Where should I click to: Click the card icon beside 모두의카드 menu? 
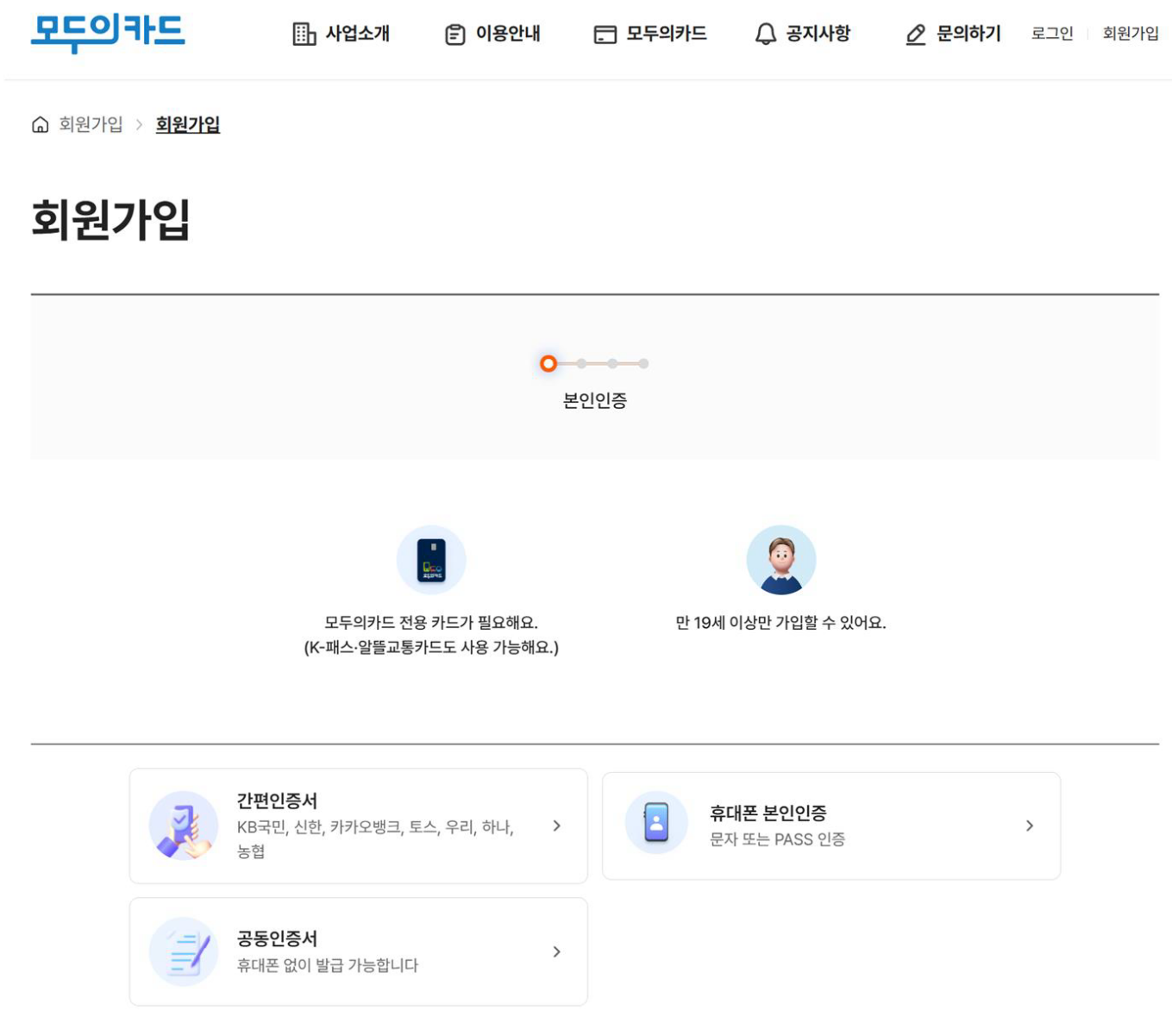605,35
